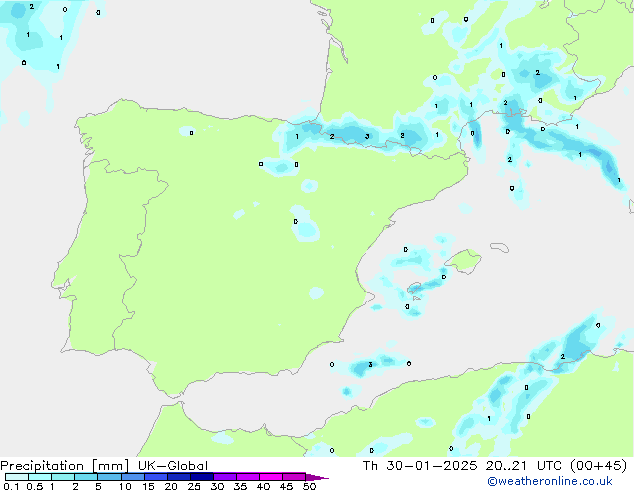Choose the 20–25 mm legend color swatch
Screen dimensions: 634x490
[179, 477]
